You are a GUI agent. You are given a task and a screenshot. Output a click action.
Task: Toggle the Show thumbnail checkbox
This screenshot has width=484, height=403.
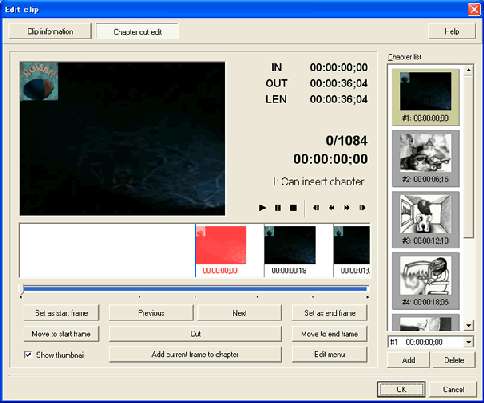tap(28, 355)
